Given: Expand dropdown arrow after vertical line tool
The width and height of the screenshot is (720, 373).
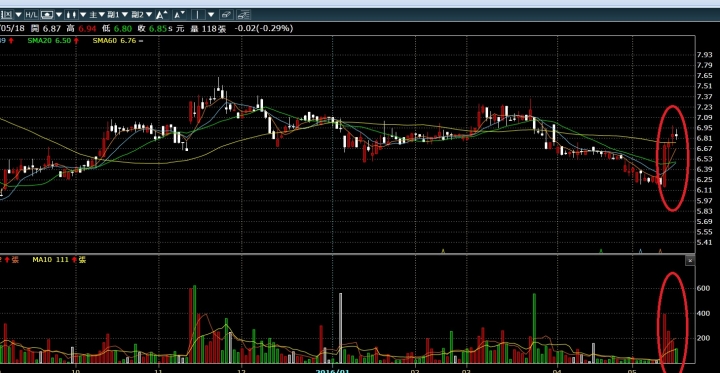Looking at the screenshot, I should click(211, 15).
